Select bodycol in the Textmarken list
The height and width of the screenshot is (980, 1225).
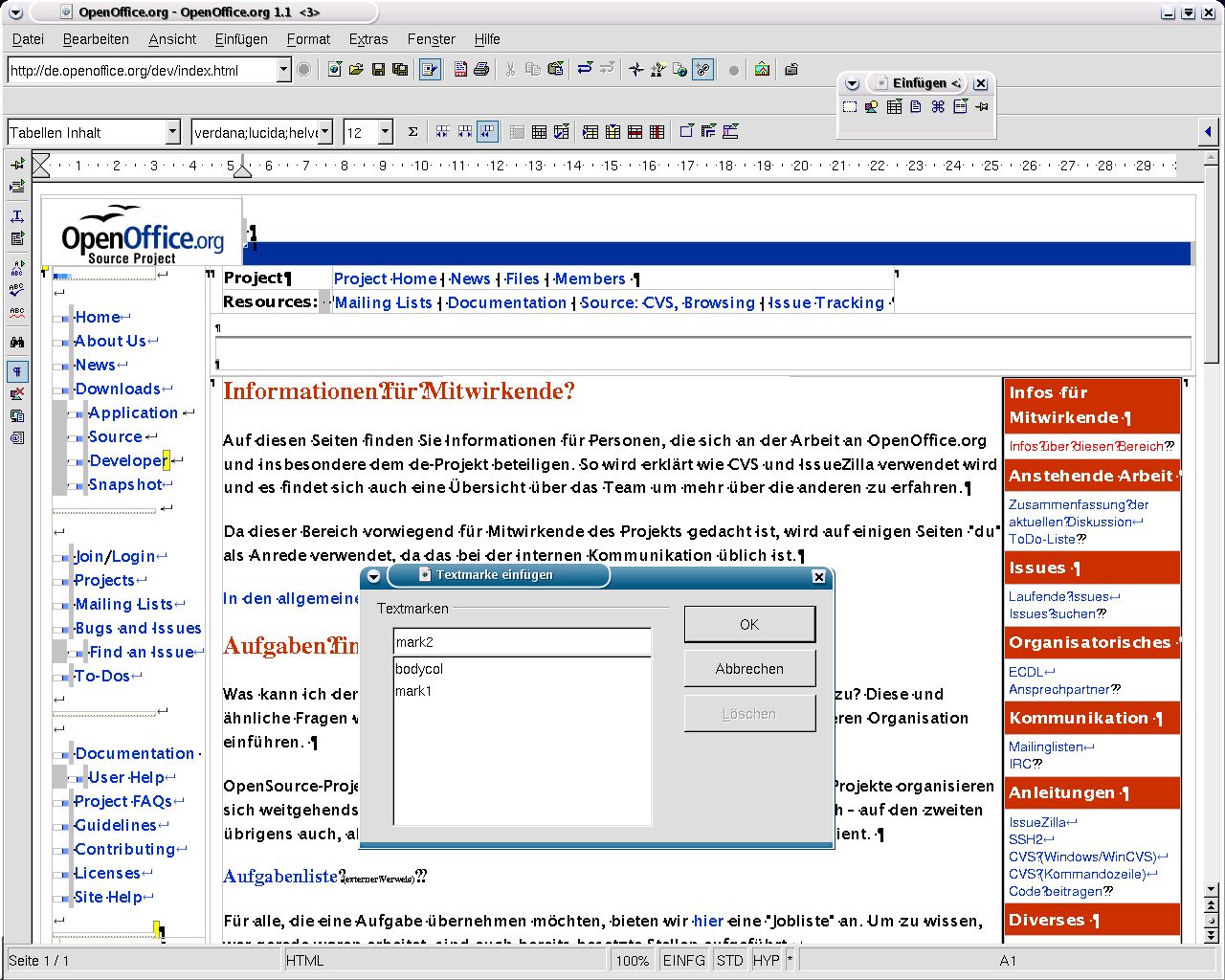pyautogui.click(x=419, y=669)
